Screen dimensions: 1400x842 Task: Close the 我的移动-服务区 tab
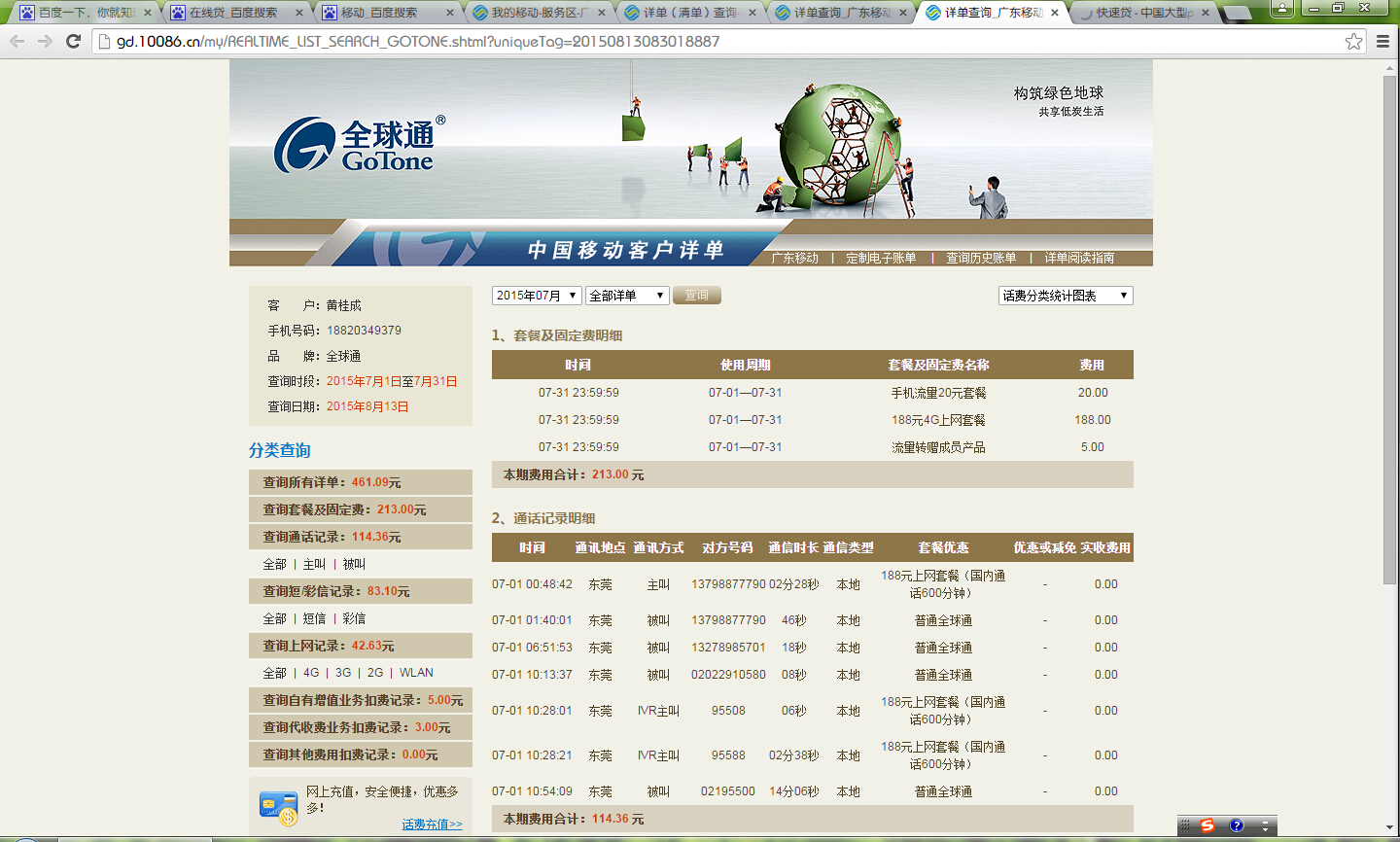coord(602,13)
